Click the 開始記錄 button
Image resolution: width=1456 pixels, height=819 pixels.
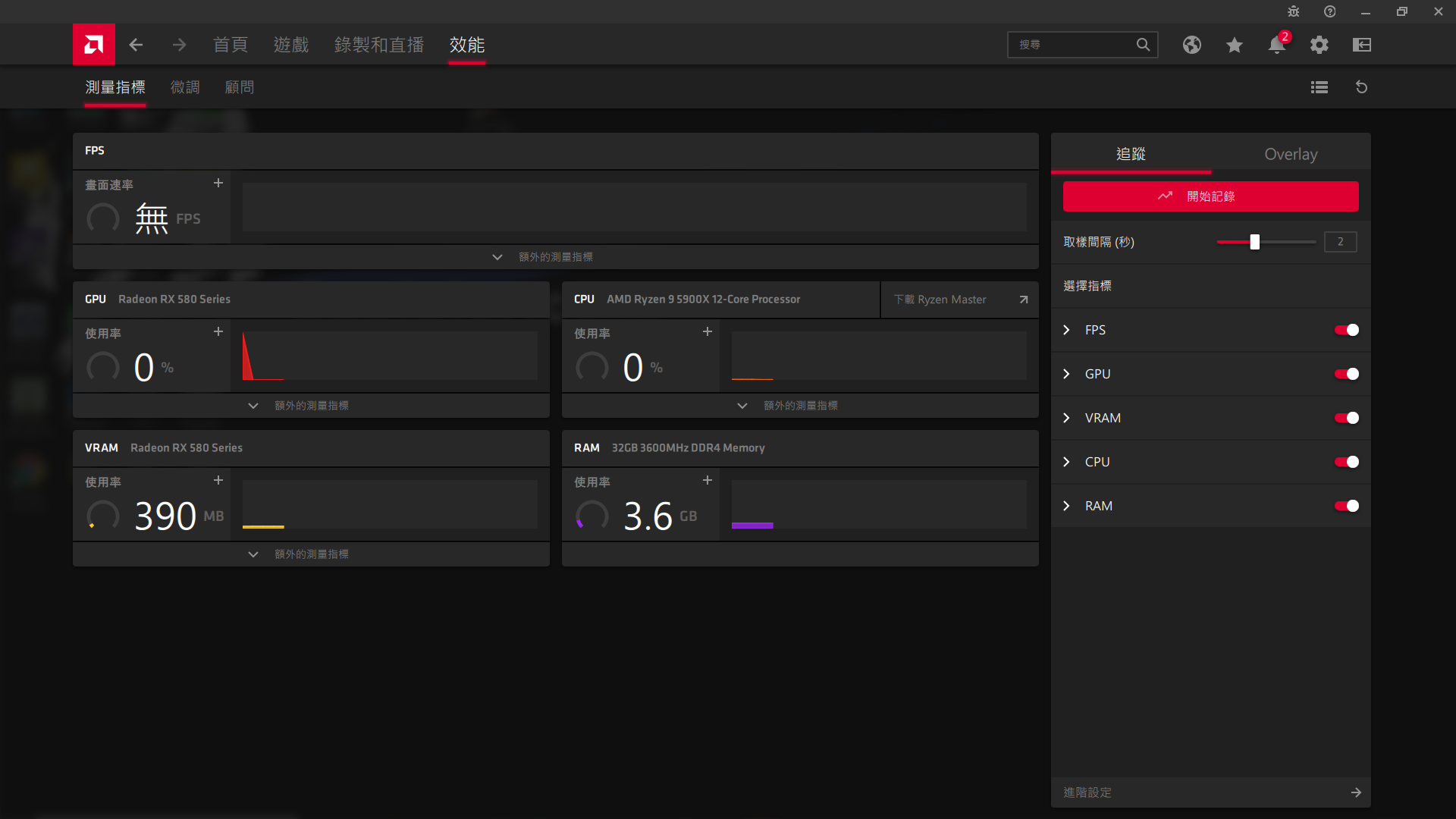1211,196
